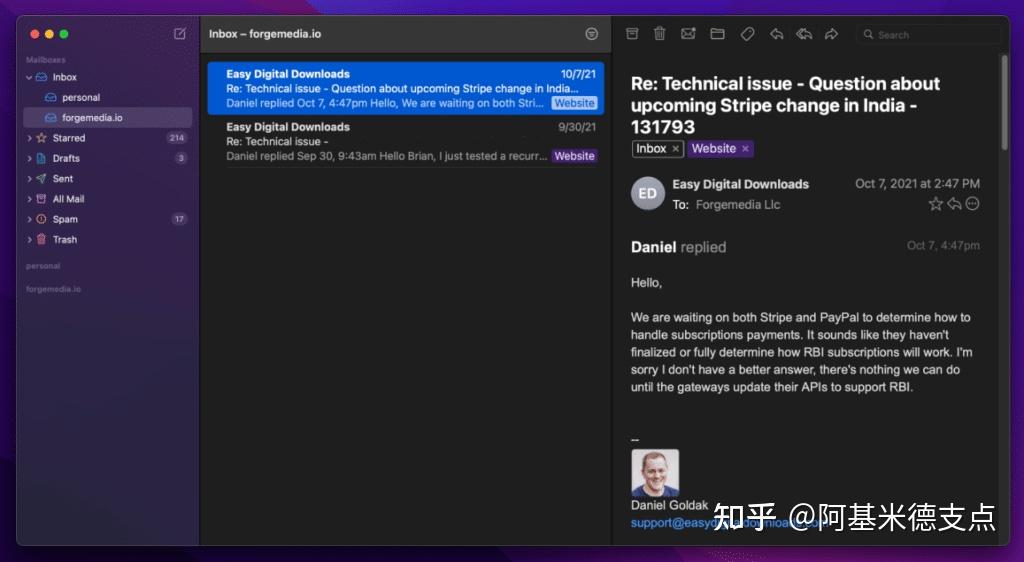The width and height of the screenshot is (1024, 562).
Task: Click the message pane scrollbar
Action: pyautogui.click(x=1004, y=103)
